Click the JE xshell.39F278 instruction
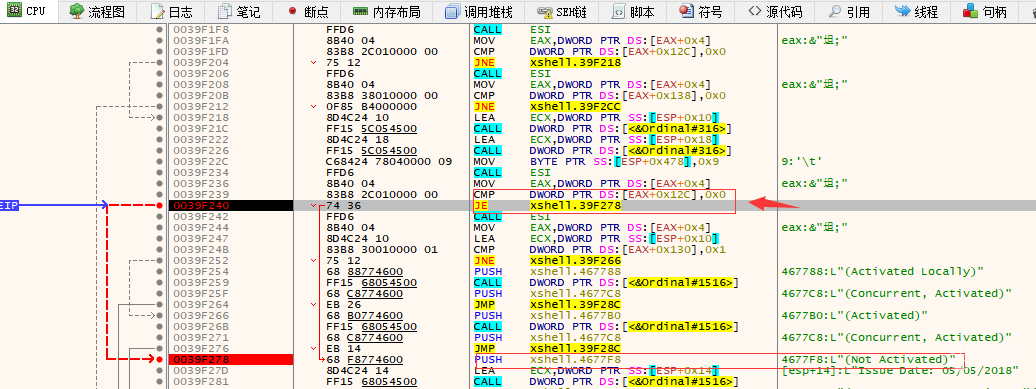The height and width of the screenshot is (389, 1036). 547,205
